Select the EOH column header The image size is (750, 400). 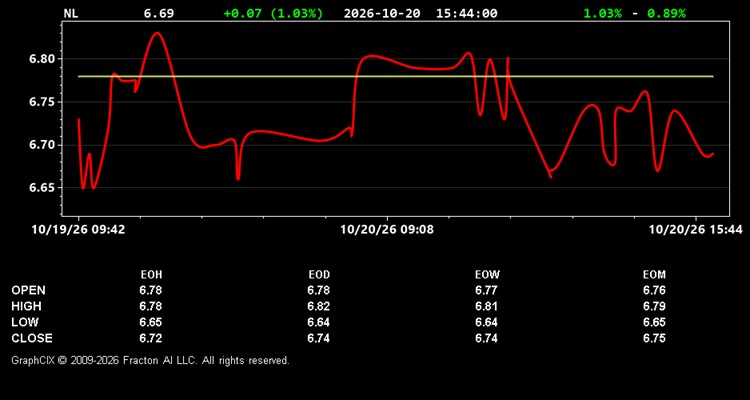pos(151,275)
